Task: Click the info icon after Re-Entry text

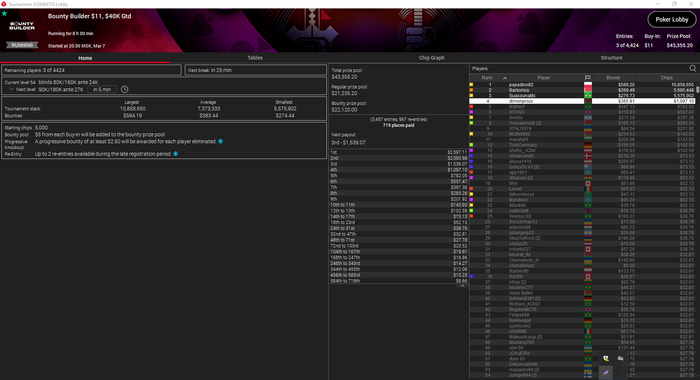Action: pos(175,154)
